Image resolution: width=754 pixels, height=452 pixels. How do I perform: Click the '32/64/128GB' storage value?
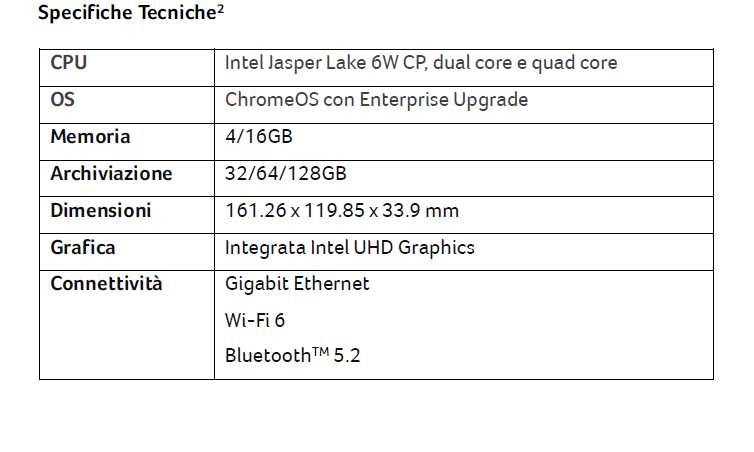[286, 174]
